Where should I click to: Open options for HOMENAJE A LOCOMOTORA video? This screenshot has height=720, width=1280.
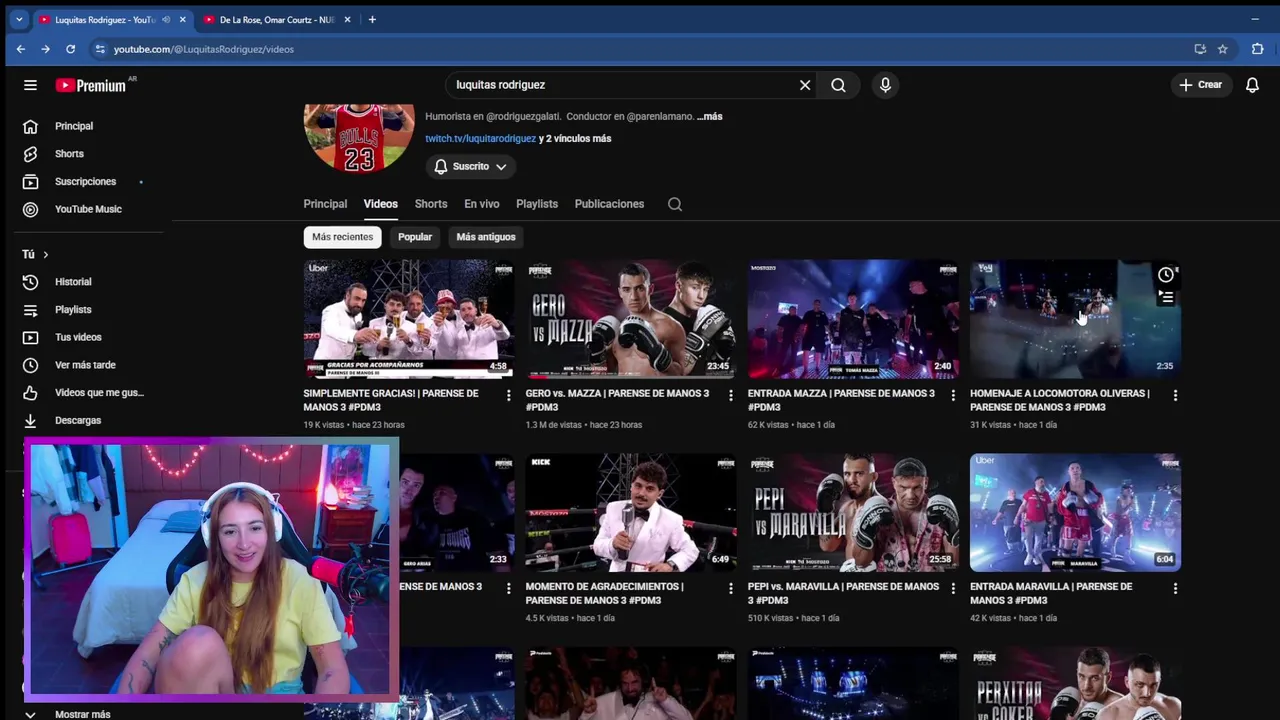tap(1175, 396)
